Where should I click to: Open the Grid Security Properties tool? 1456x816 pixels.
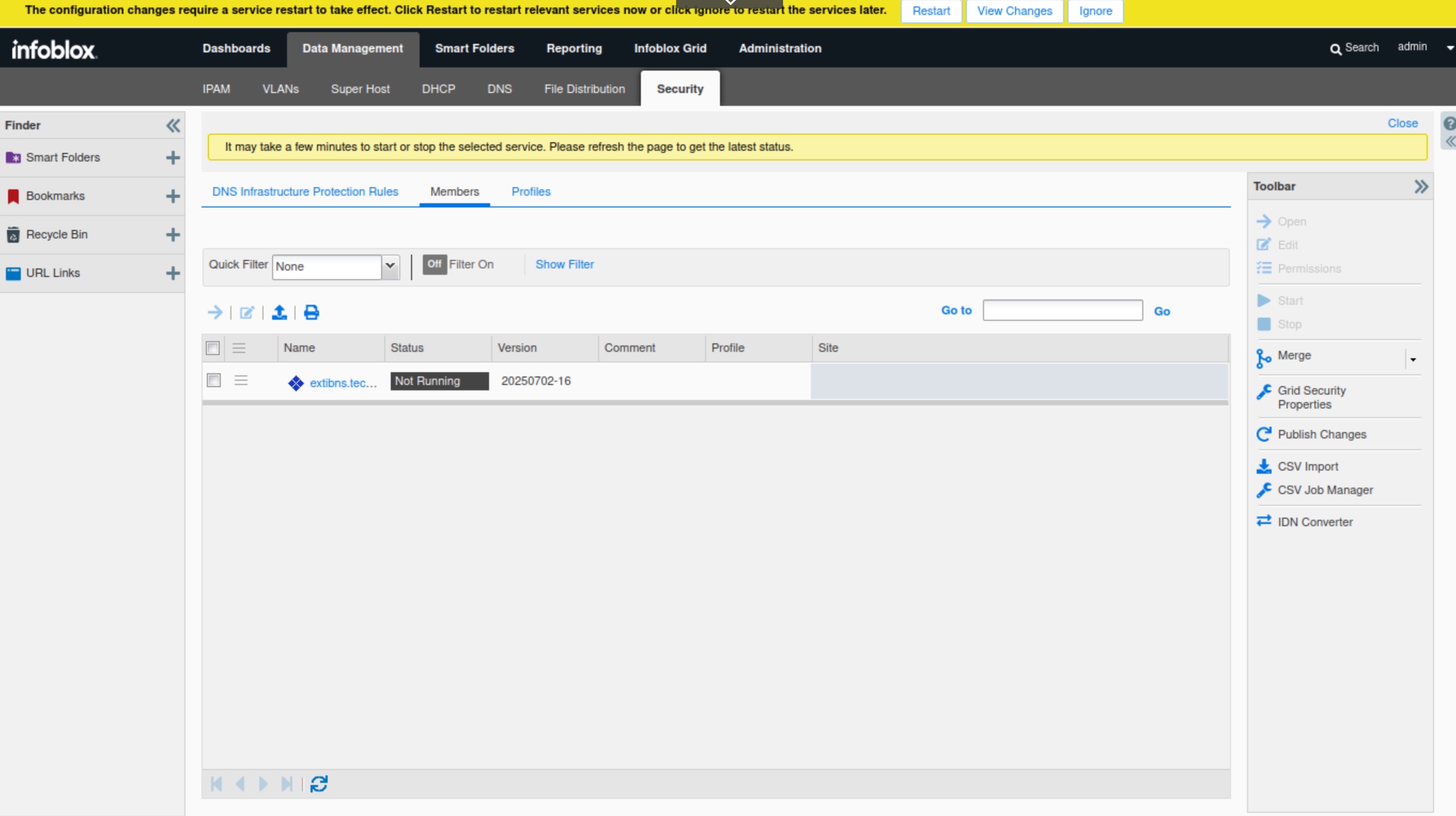[1311, 396]
